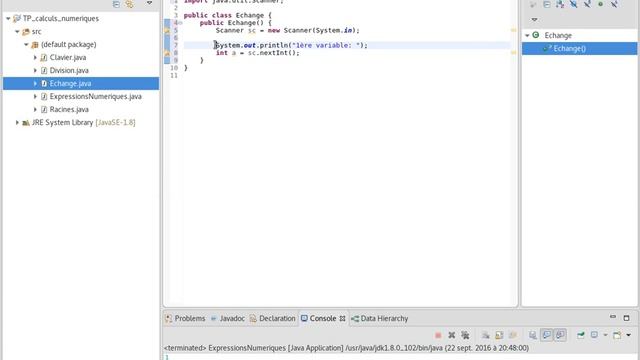Image resolution: width=640 pixels, height=360 pixels.
Task: Toggle Hide Static Members in Outline toolbar
Action: coord(587,4)
